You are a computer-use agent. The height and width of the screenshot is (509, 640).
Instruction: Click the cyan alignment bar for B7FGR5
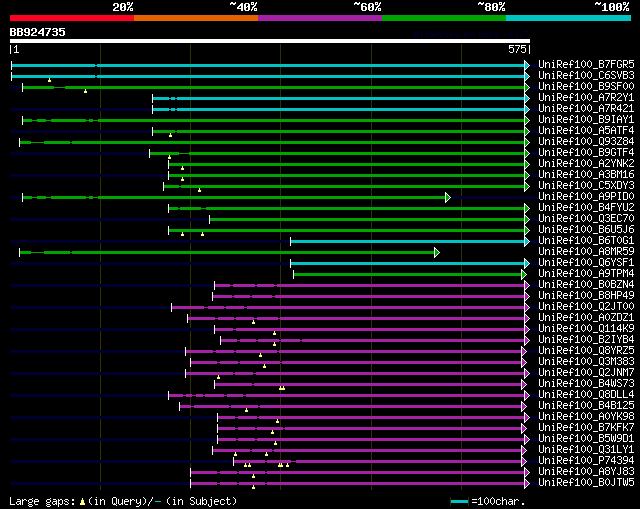[268, 65]
